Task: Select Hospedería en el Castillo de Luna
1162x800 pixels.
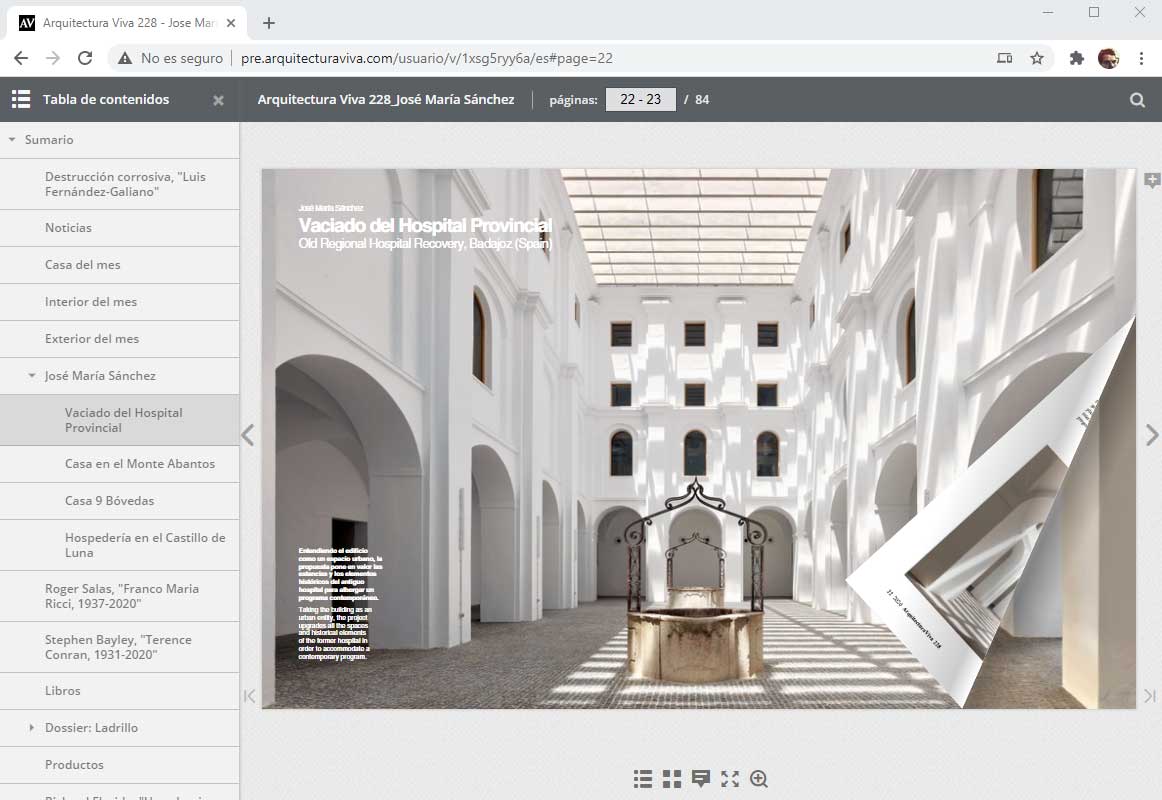Action: 145,545
